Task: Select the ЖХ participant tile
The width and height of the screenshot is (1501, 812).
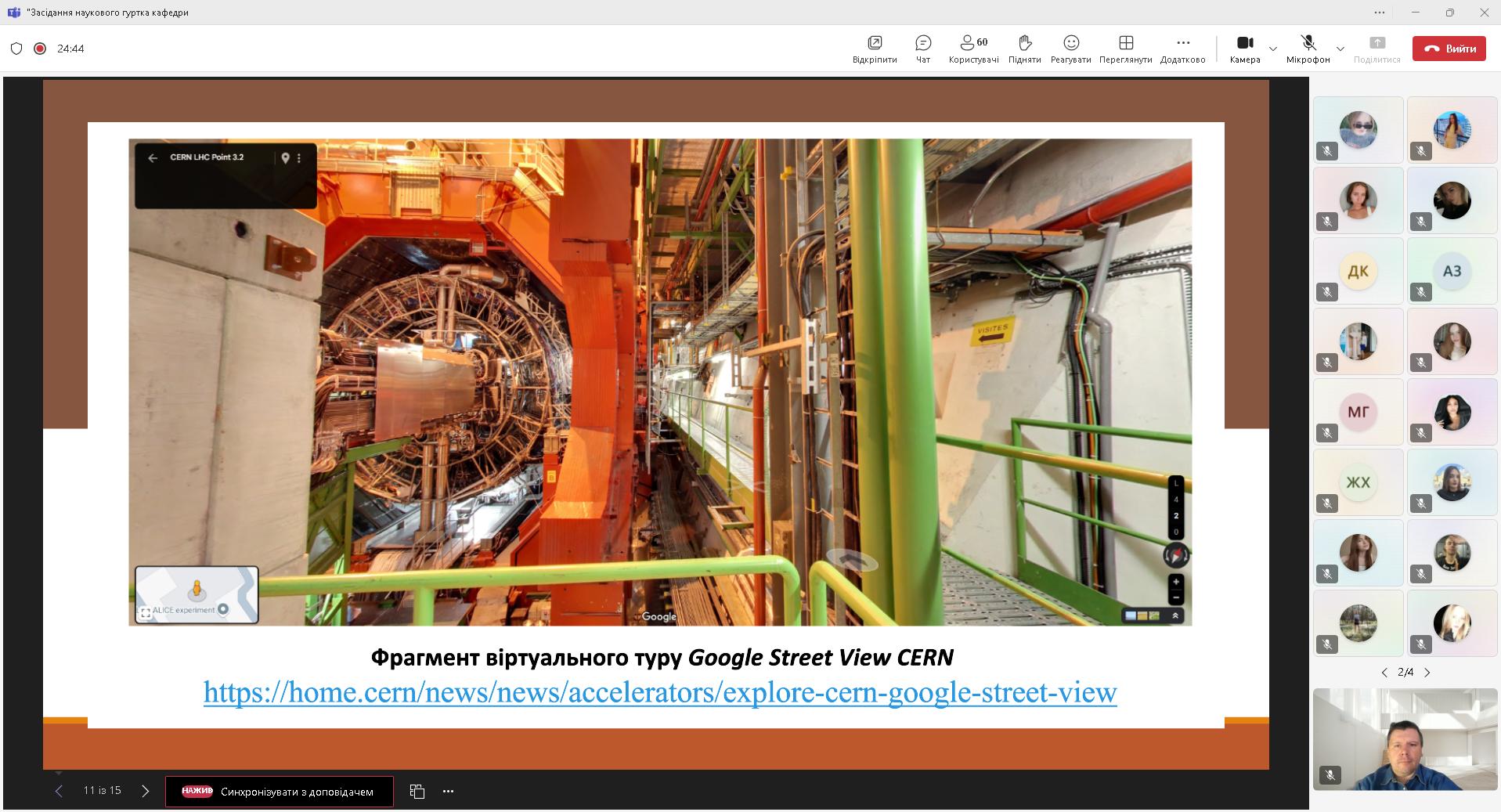Action: coord(1358,482)
